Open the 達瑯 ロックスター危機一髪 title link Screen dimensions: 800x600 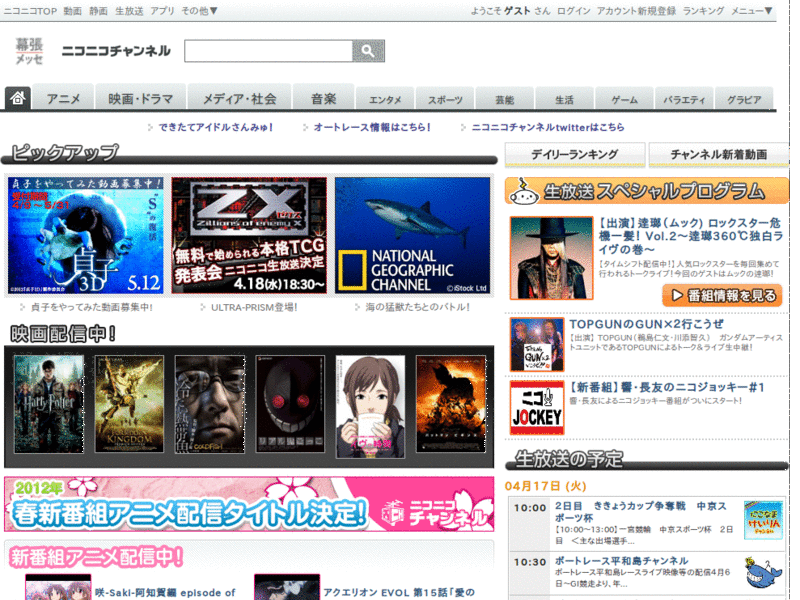tap(690, 236)
